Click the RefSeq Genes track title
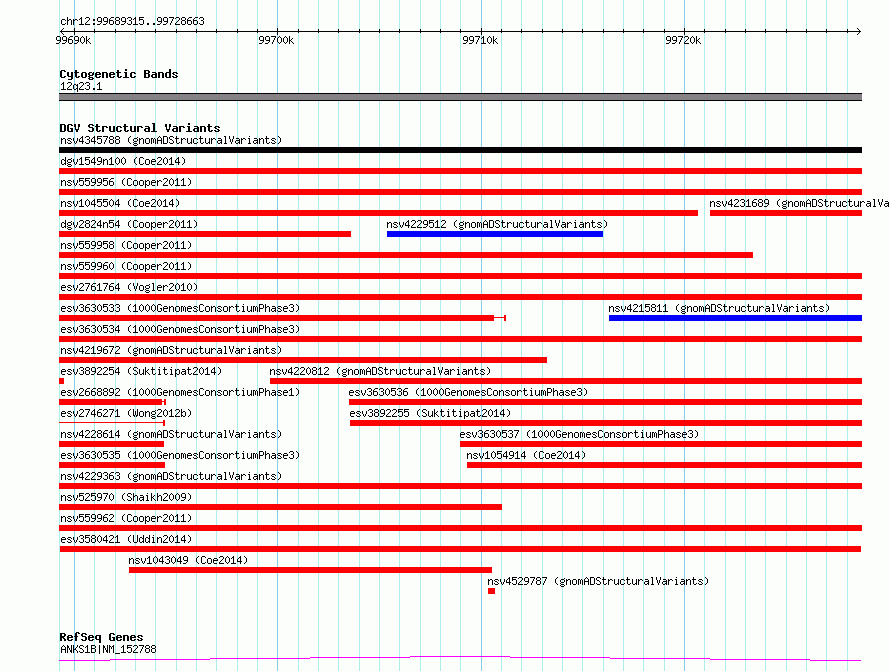The image size is (890, 671). (101, 638)
